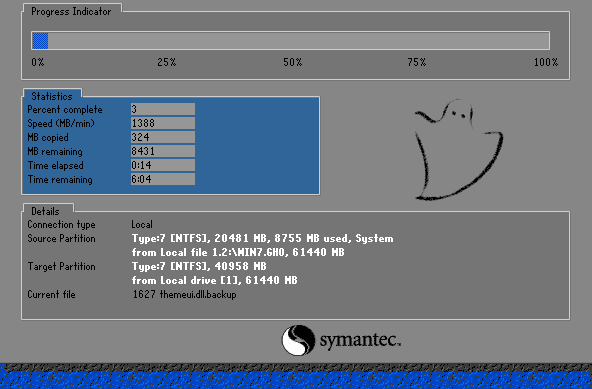Click the Ghost mascot drawing
Viewport: 592px width, 389px height.
[x=459, y=150]
